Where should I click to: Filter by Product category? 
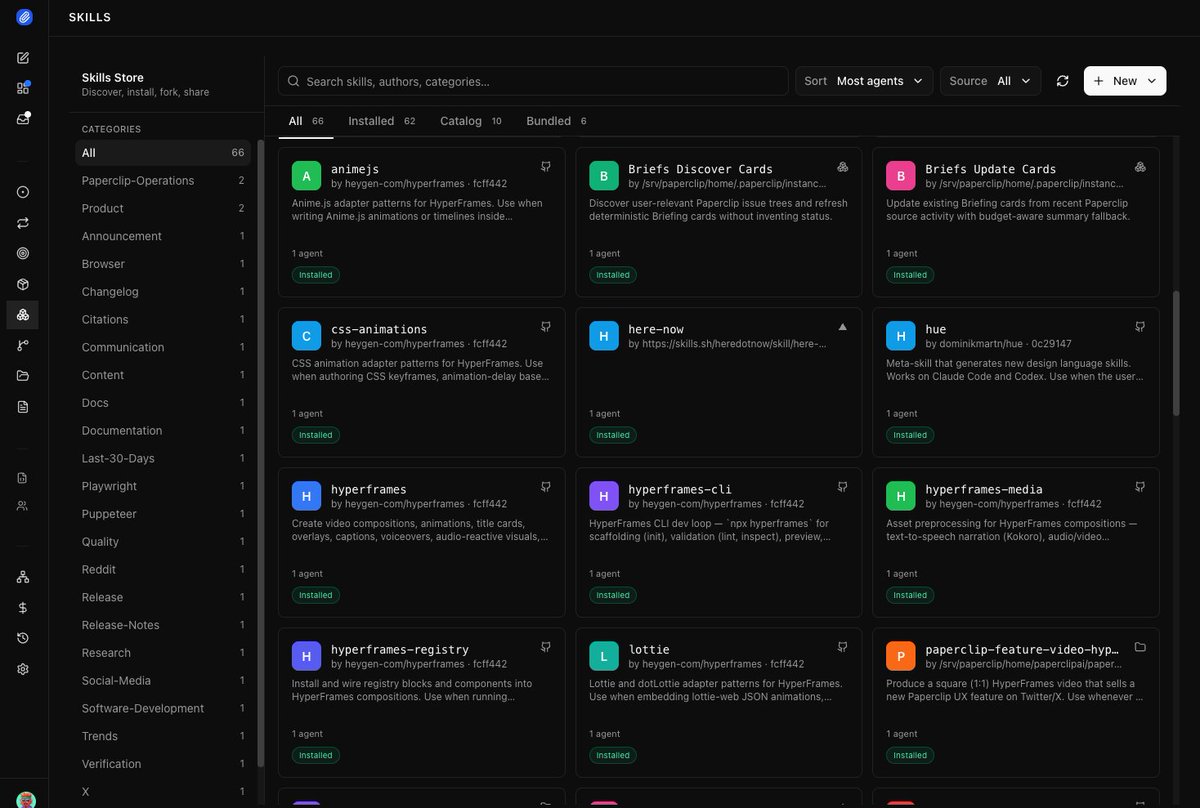163,208
